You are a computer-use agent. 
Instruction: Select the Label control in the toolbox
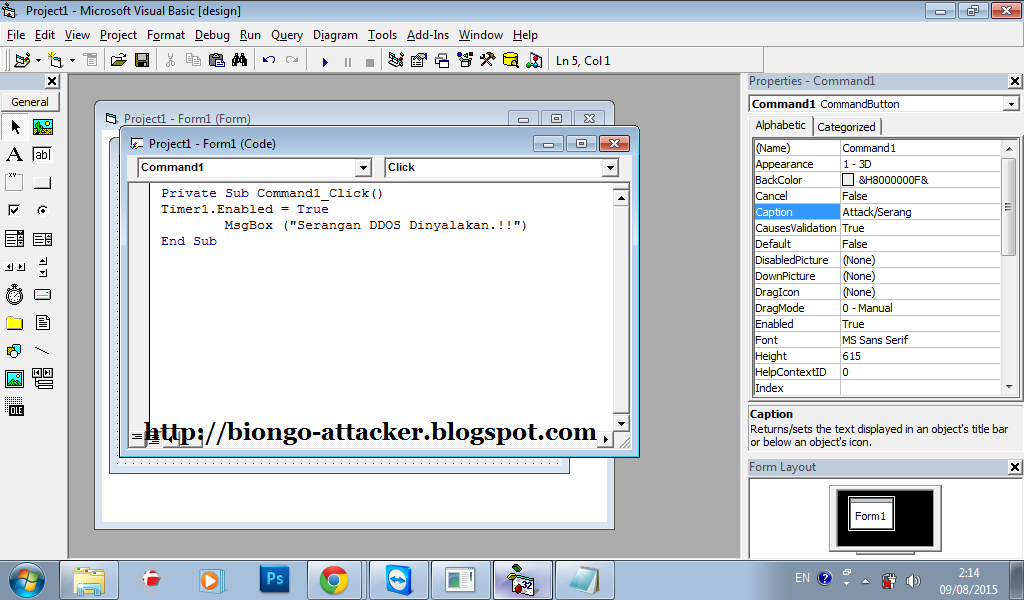click(x=14, y=155)
